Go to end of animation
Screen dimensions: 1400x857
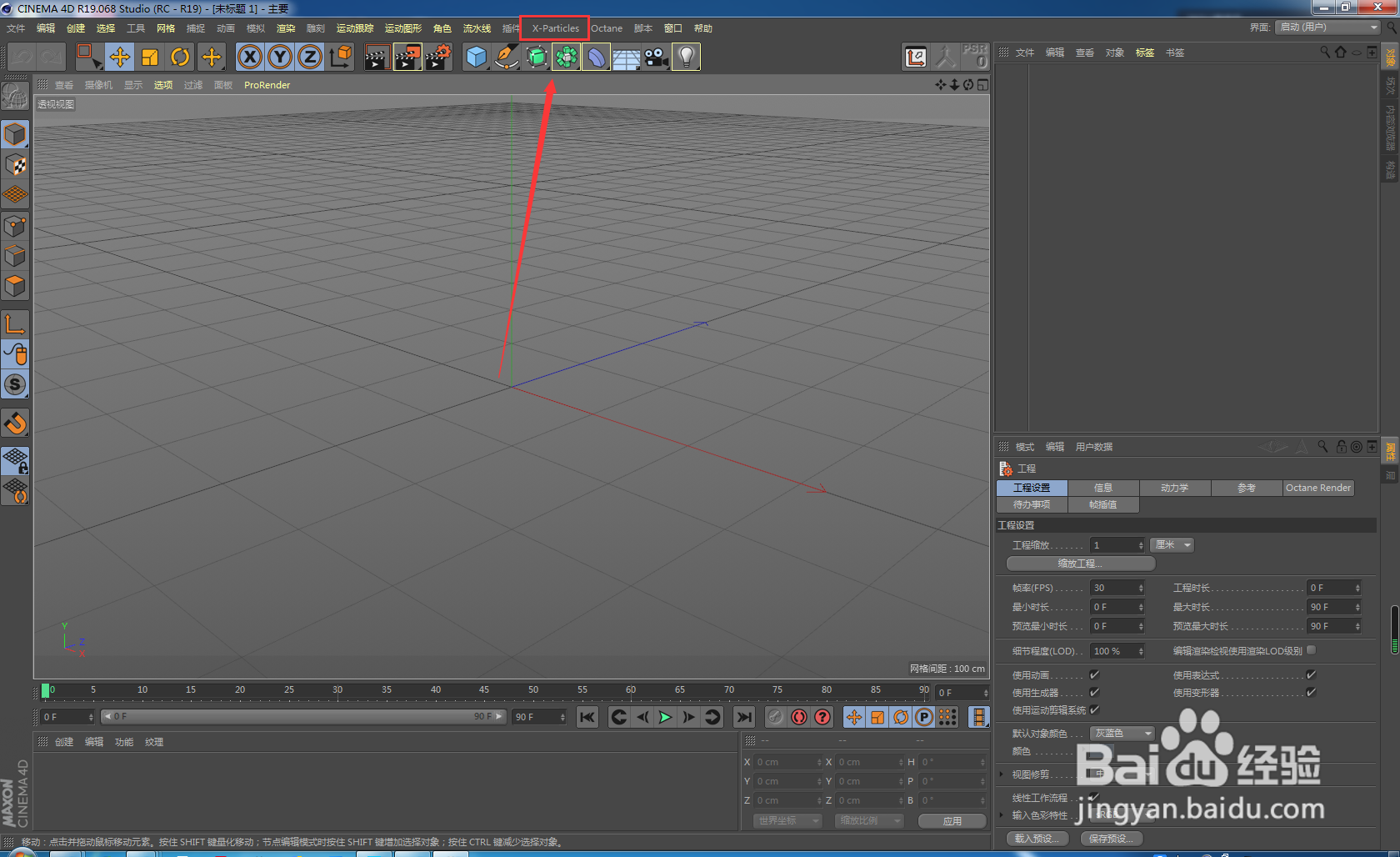pos(744,717)
